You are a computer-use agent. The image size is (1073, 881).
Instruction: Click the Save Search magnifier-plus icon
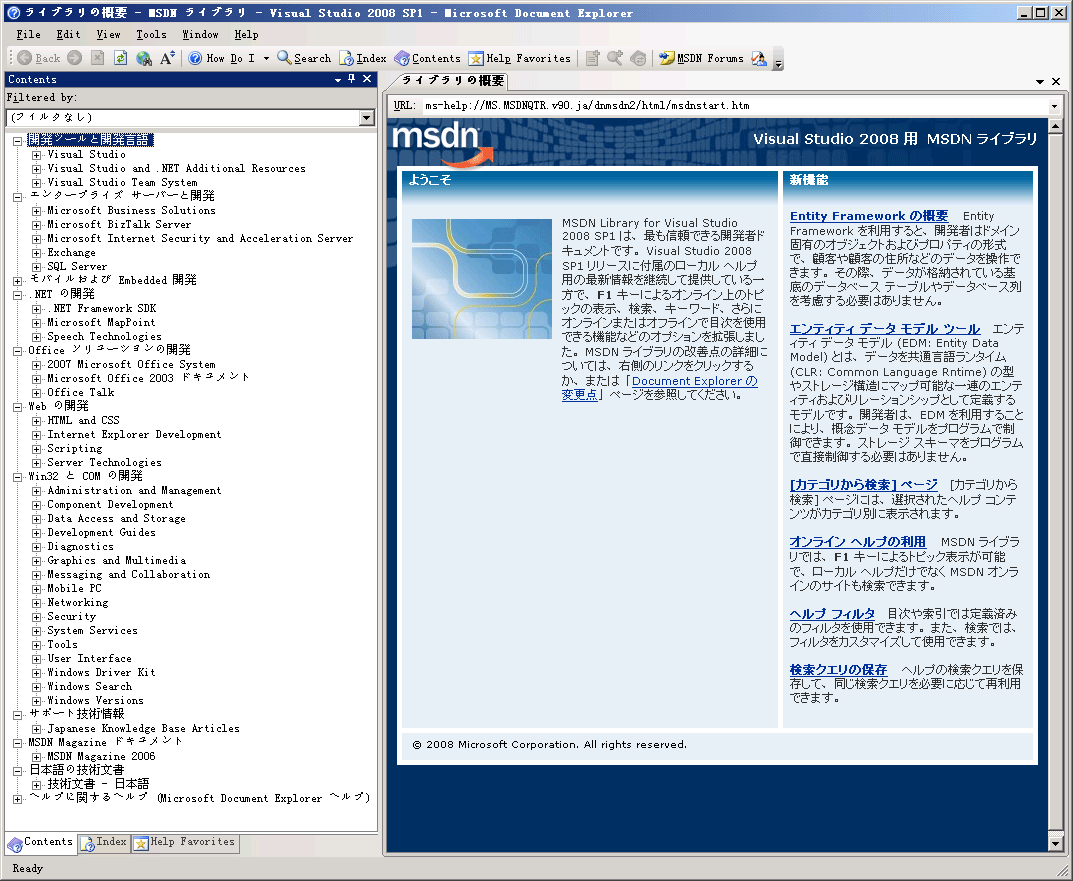[x=615, y=58]
